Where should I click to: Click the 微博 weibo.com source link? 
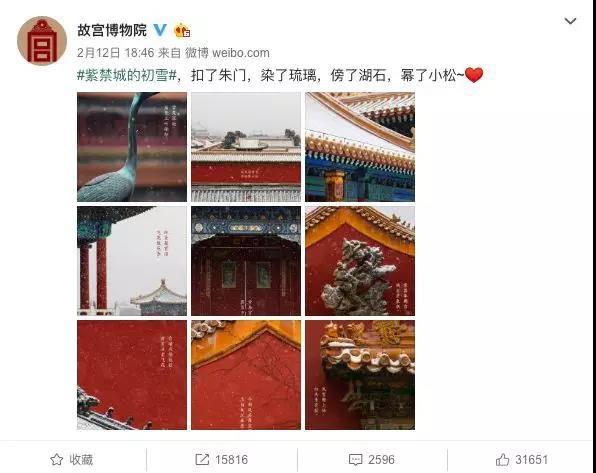pos(227,53)
